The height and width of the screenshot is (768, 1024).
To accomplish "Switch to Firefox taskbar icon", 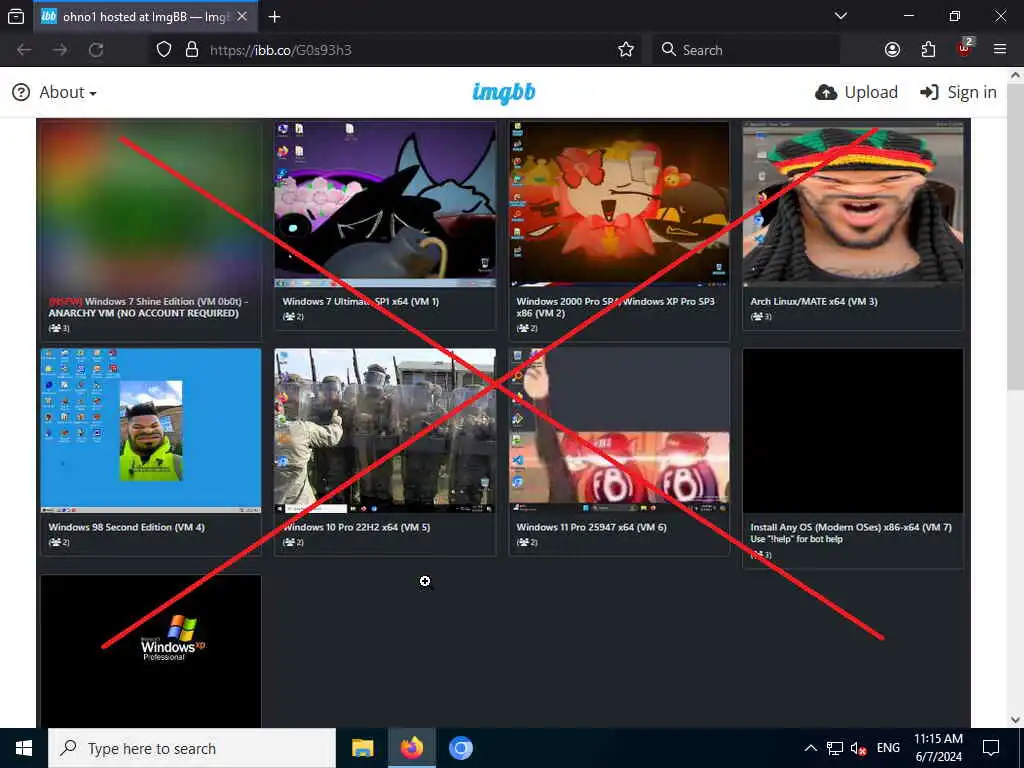I will click(x=411, y=748).
